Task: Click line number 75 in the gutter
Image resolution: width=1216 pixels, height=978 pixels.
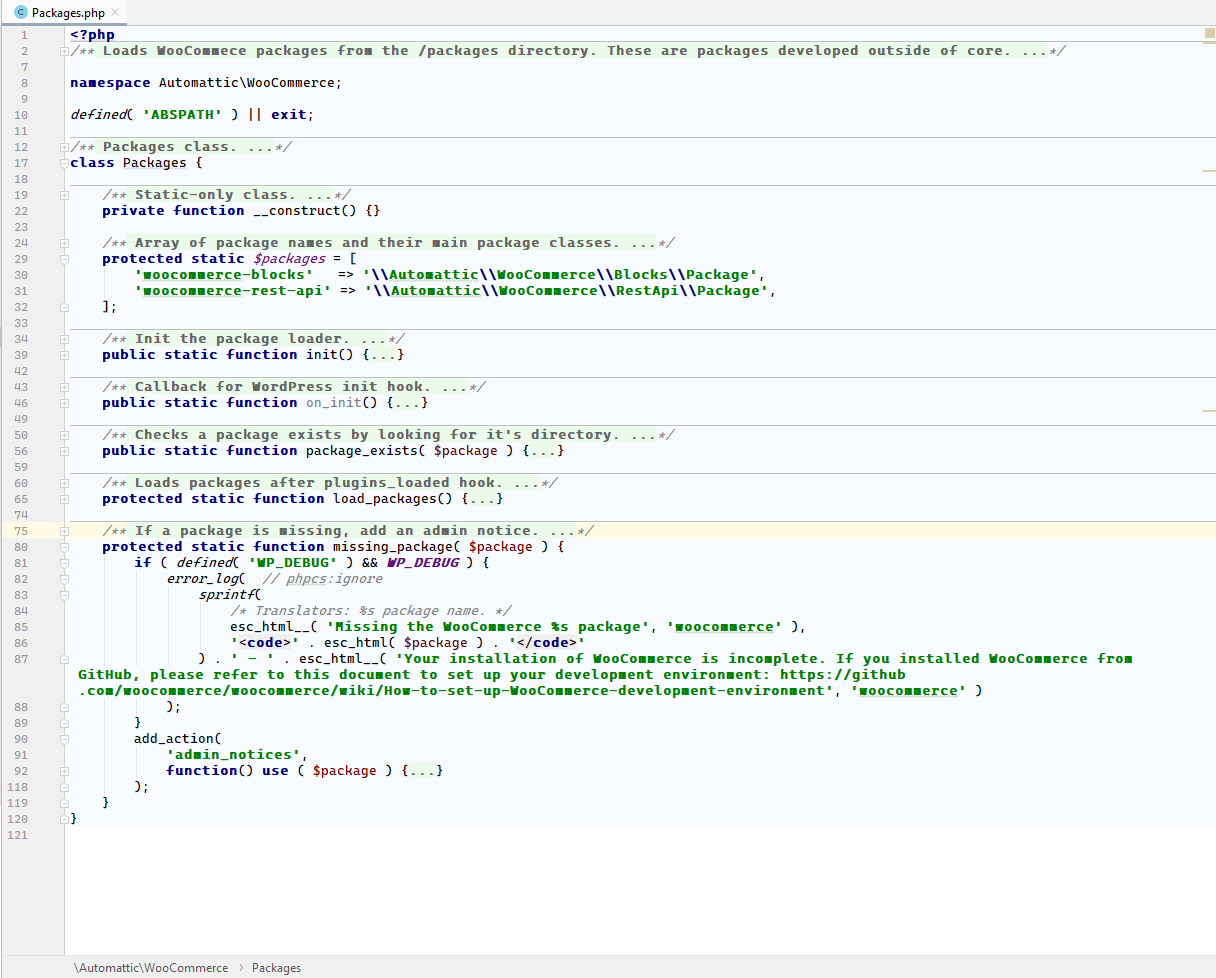Action: tap(22, 531)
